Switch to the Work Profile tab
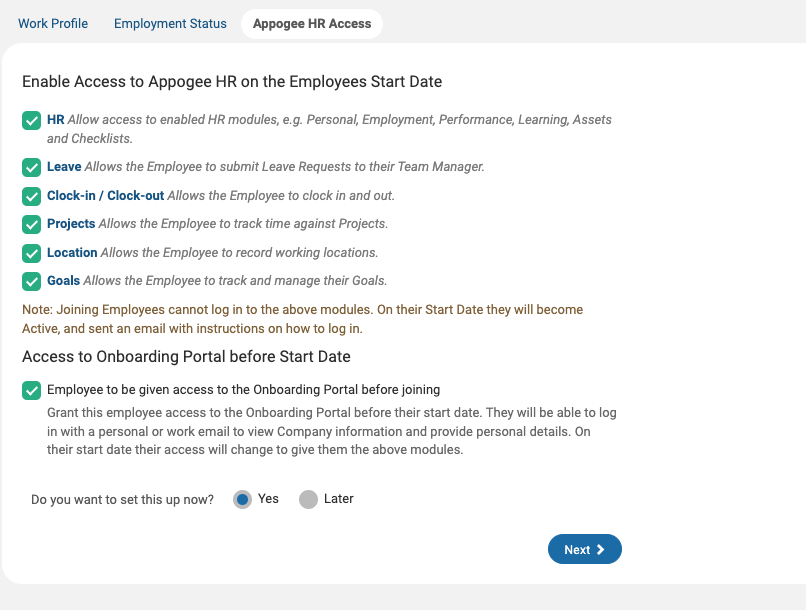Image resolution: width=806 pixels, height=610 pixels. [53, 23]
